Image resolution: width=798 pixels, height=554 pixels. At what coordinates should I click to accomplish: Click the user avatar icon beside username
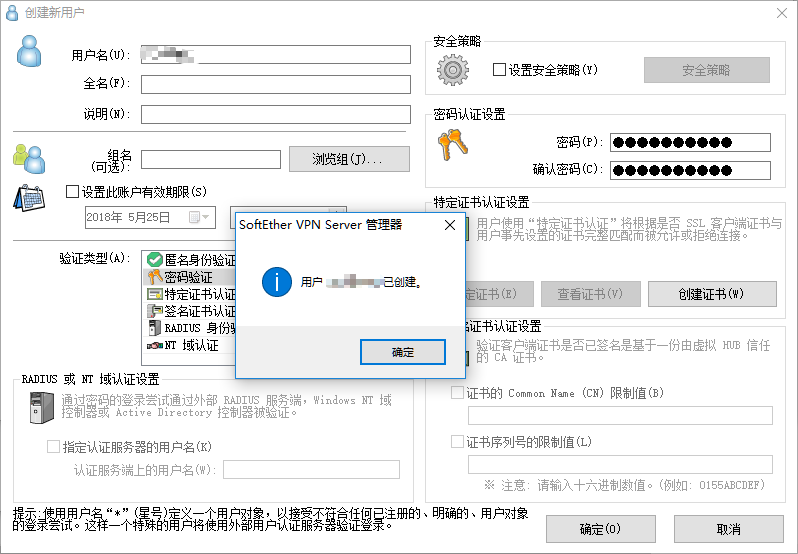tap(30, 51)
